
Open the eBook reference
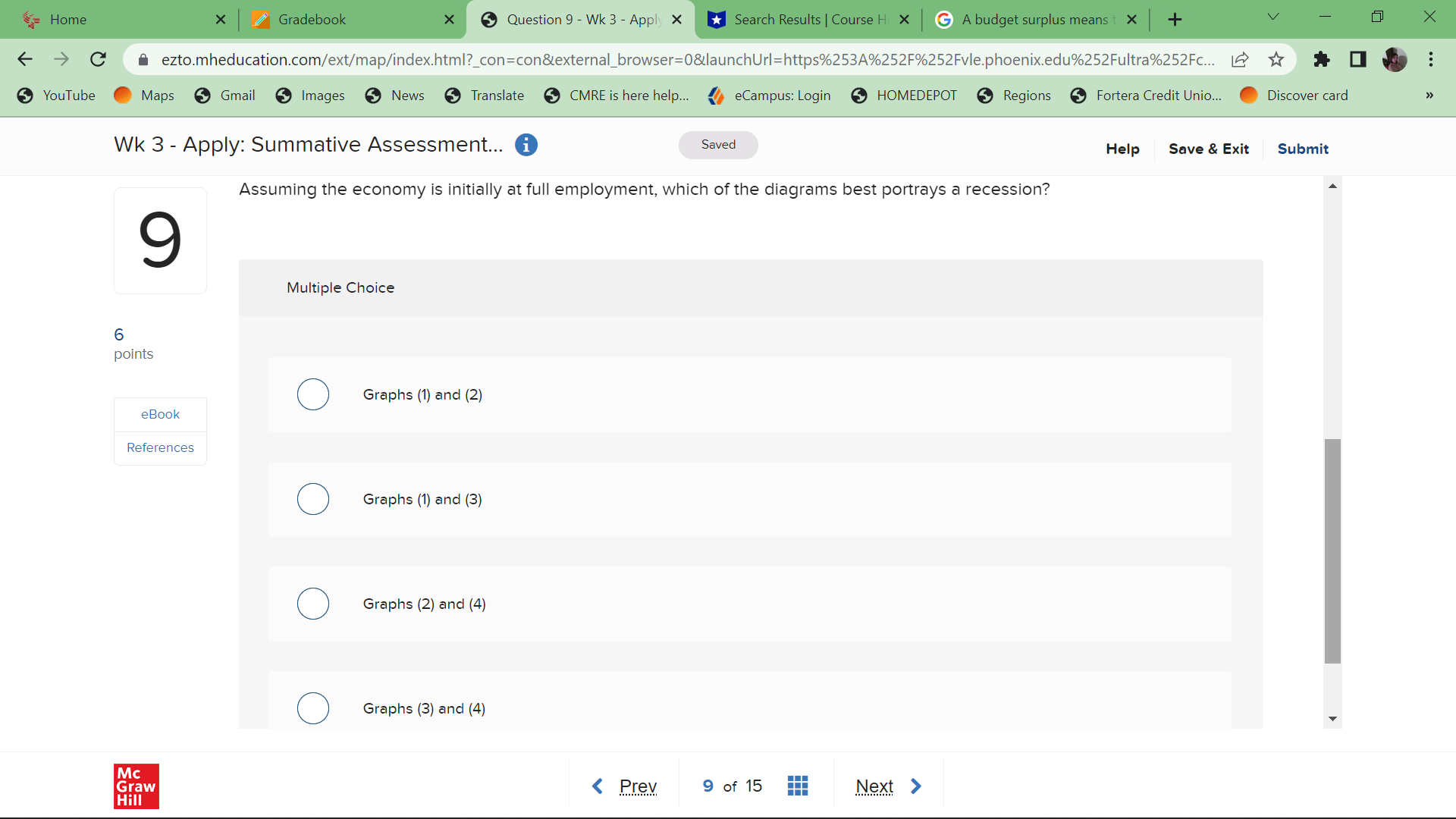coord(159,414)
